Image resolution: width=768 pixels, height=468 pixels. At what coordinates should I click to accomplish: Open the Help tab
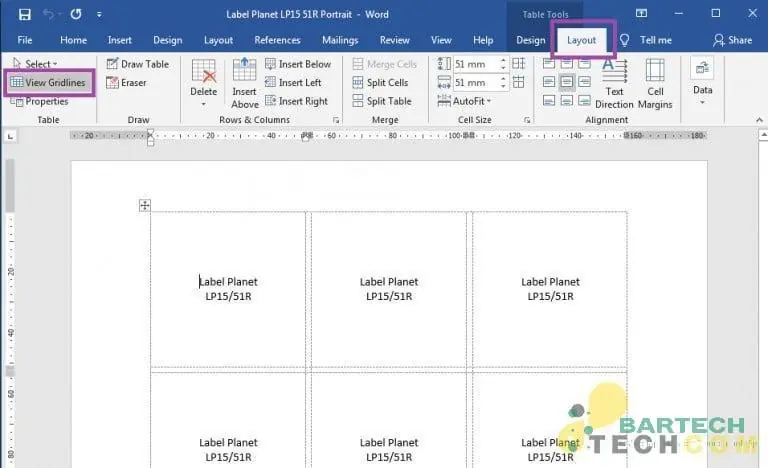[x=483, y=40]
